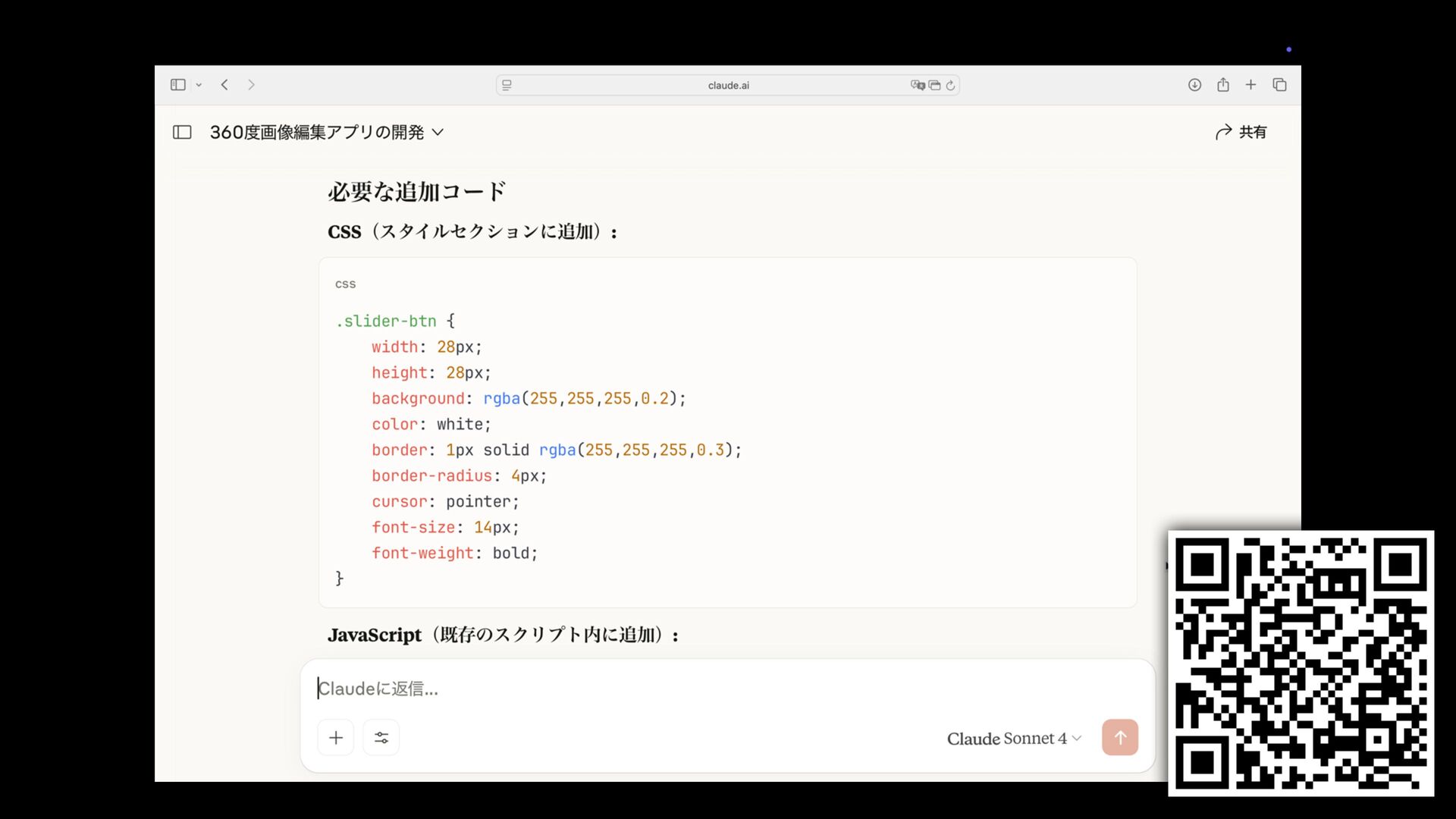Send the message with the arrow button

pyautogui.click(x=1120, y=738)
